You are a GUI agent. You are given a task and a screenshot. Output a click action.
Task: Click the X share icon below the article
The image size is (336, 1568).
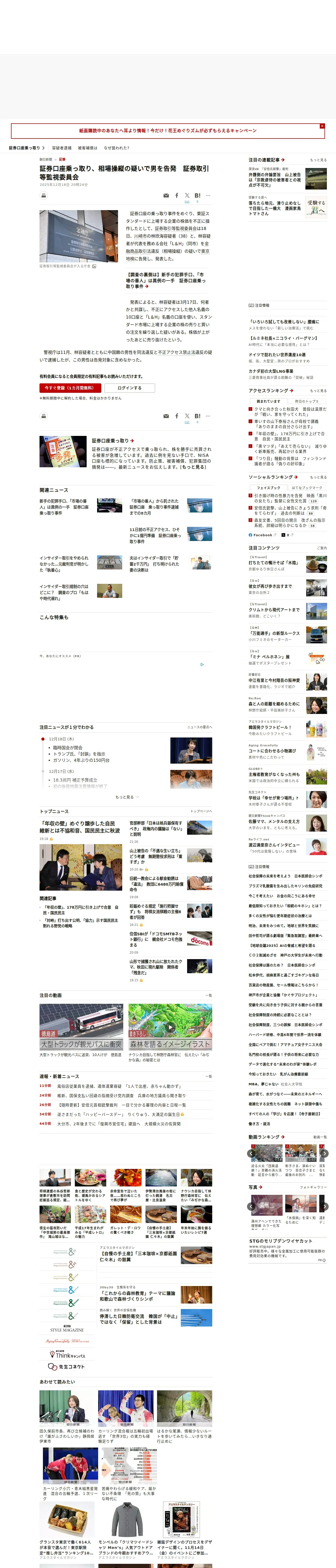tap(187, 416)
